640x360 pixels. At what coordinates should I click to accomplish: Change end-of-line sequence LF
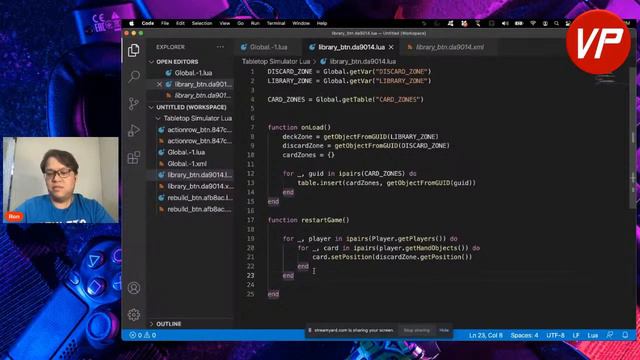[x=576, y=336]
